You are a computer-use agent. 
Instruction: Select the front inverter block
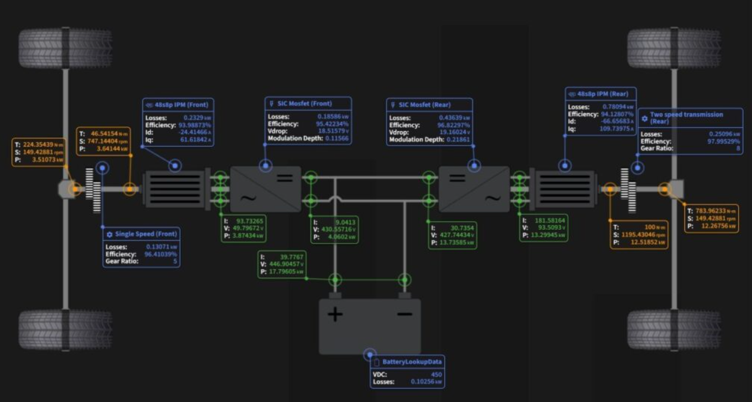(266, 189)
